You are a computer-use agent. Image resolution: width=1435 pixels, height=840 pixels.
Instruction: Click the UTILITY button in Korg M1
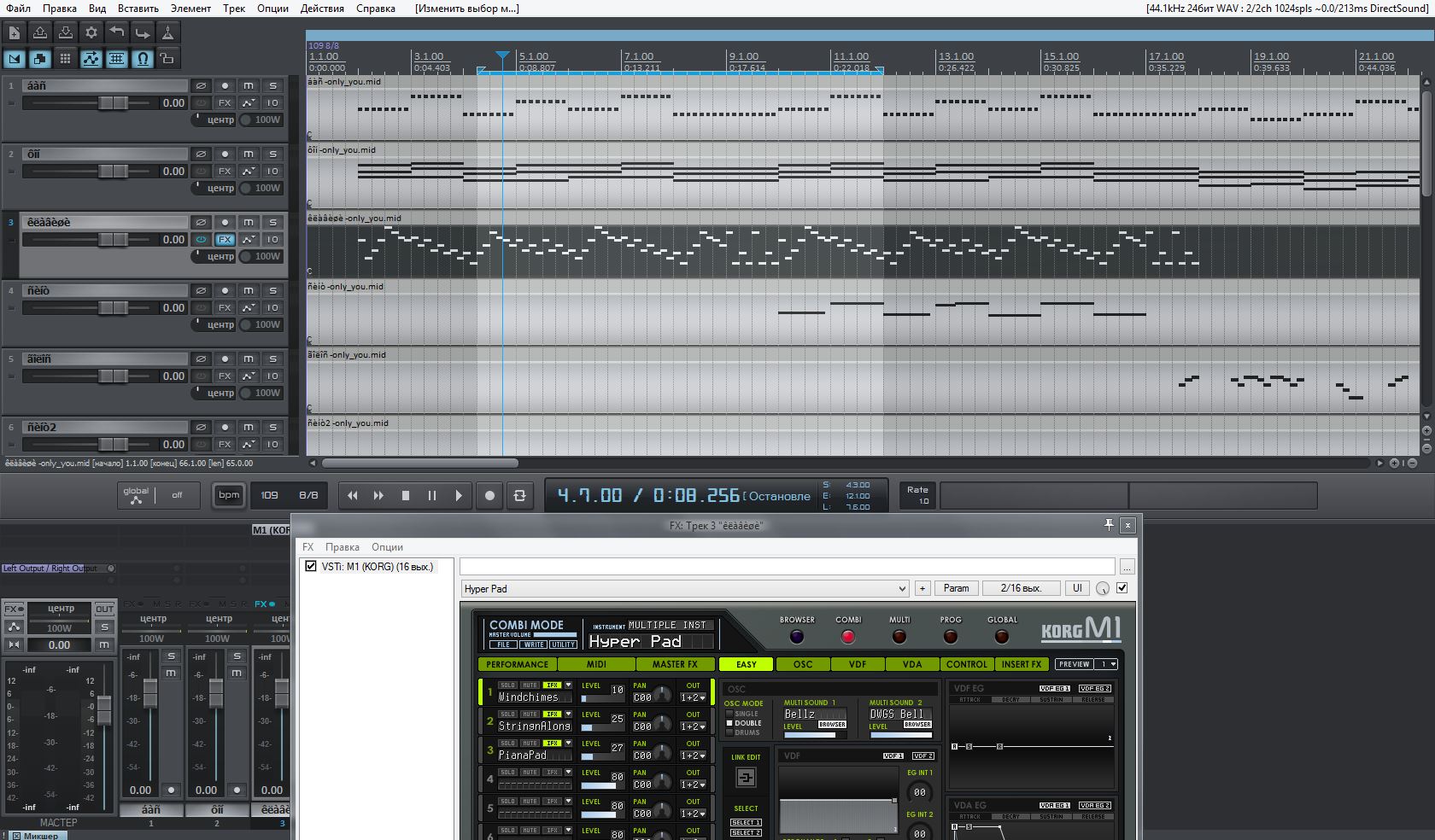pos(563,645)
